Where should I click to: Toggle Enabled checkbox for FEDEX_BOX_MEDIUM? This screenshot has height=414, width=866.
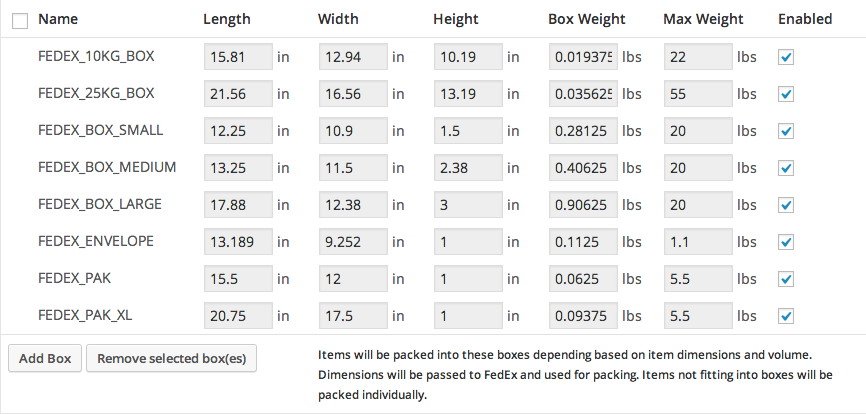point(786,168)
